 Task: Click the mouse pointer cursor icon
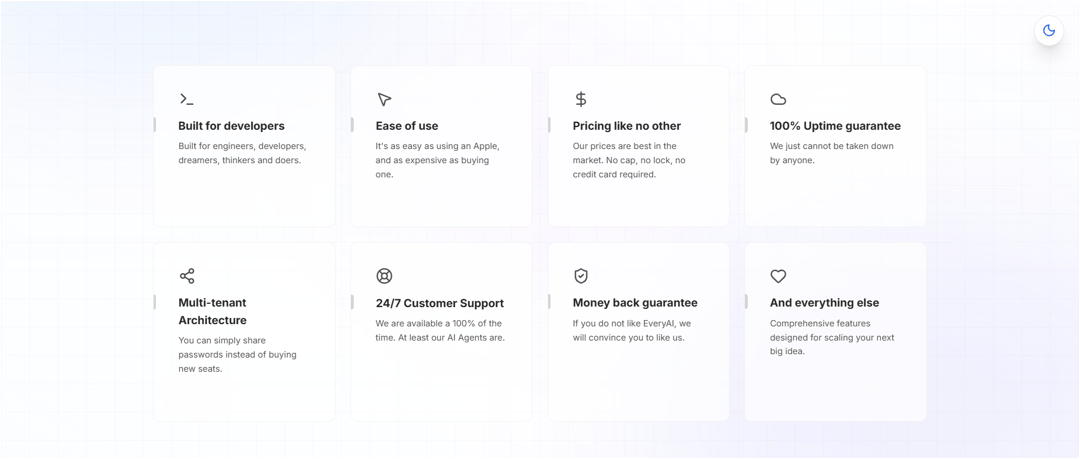tap(384, 99)
